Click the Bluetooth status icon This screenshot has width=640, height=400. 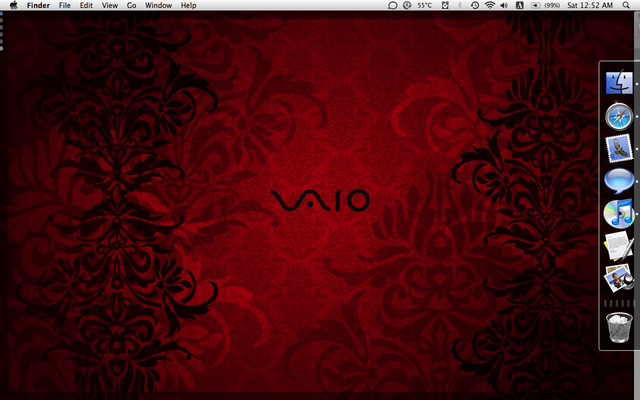(460, 5)
